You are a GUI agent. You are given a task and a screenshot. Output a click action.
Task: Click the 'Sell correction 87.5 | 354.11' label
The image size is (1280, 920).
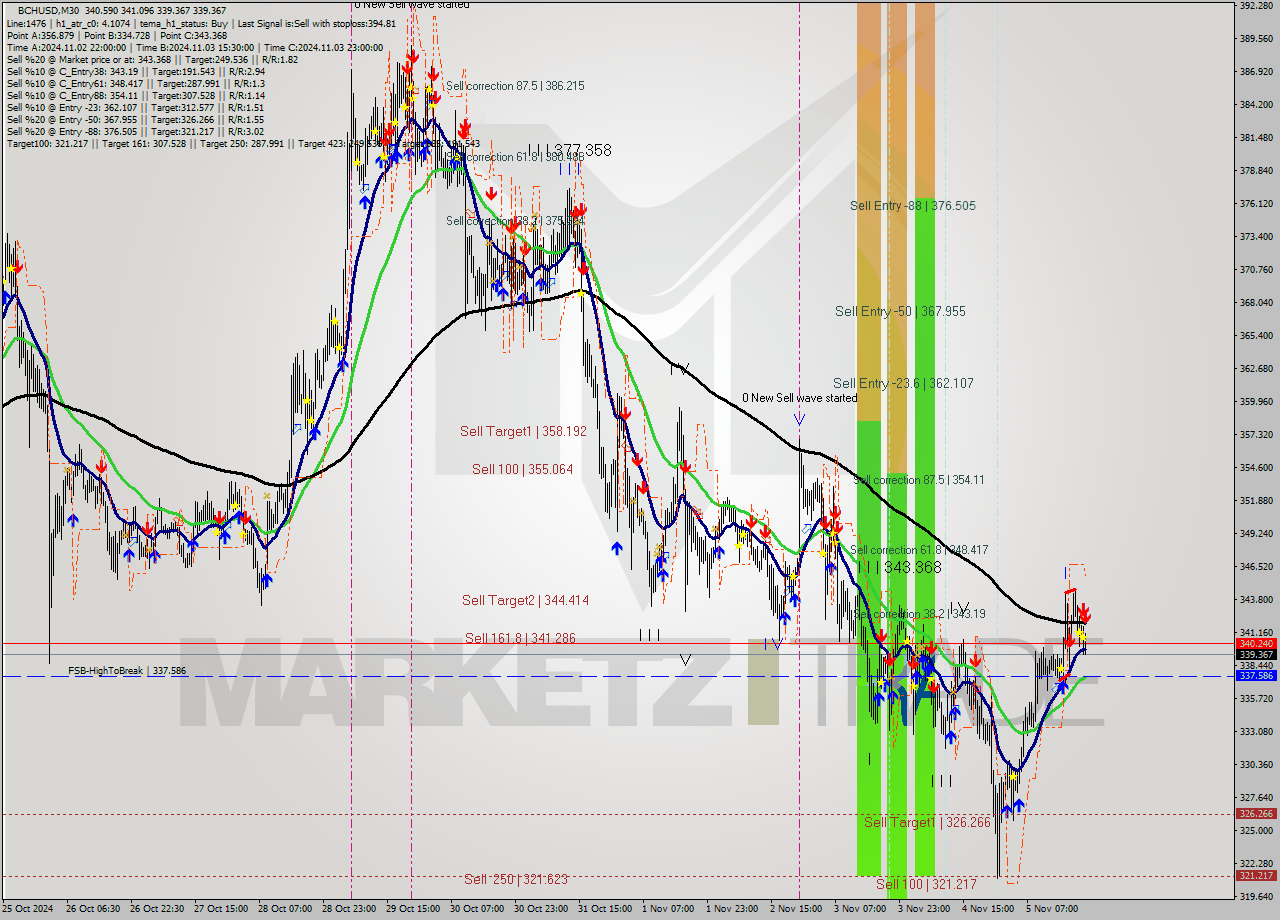point(919,480)
